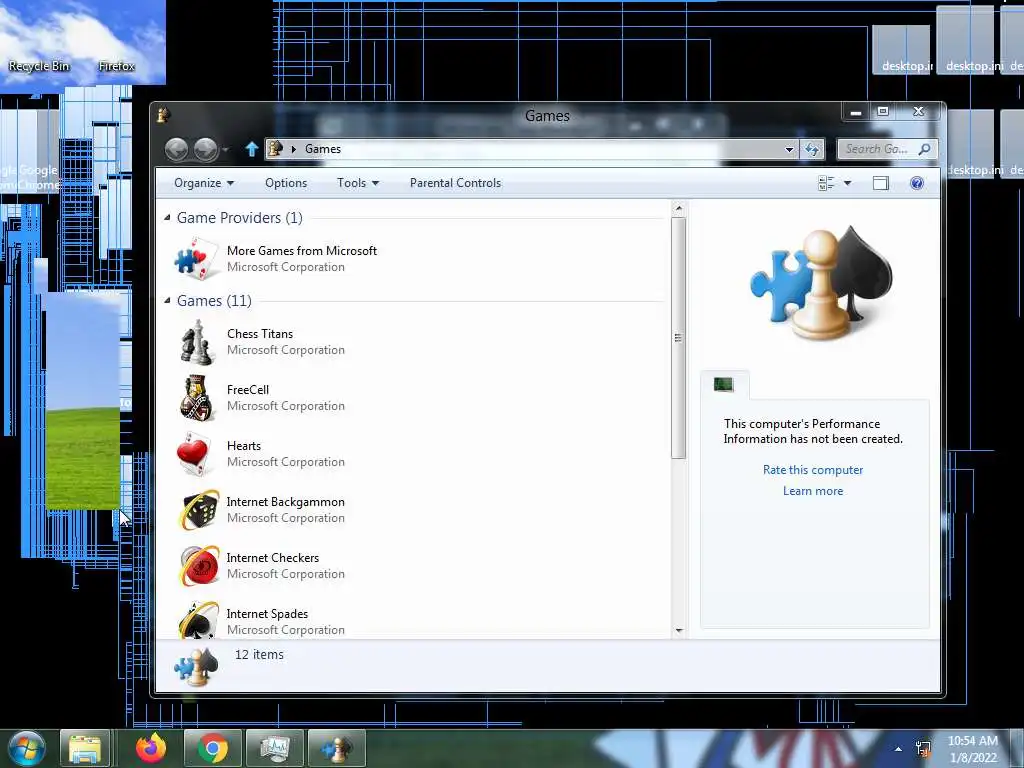Select the Internet Backgammon dice icon
Viewport: 1024px width, 768px height.
199,510
